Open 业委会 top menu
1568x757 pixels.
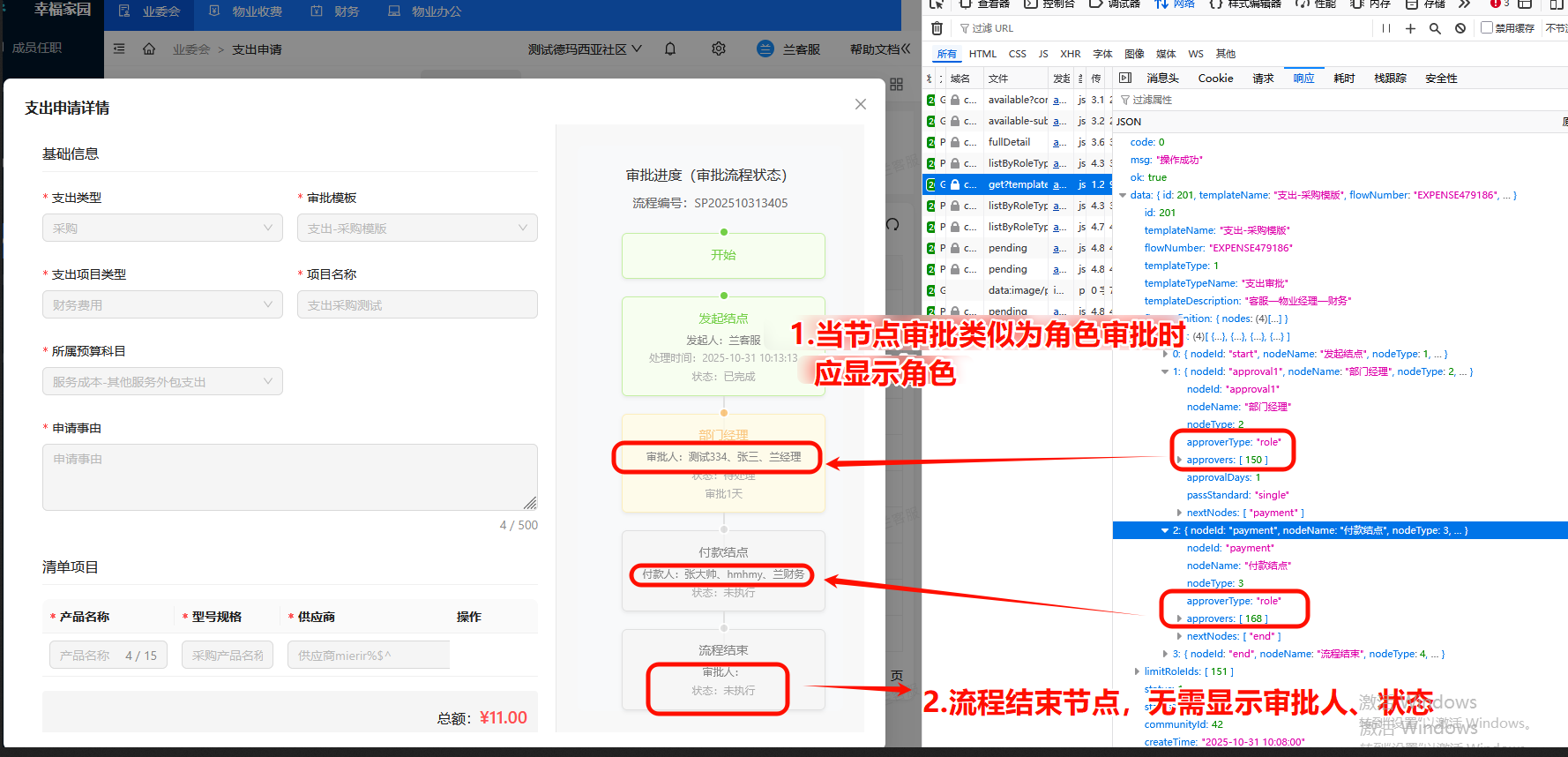point(149,11)
